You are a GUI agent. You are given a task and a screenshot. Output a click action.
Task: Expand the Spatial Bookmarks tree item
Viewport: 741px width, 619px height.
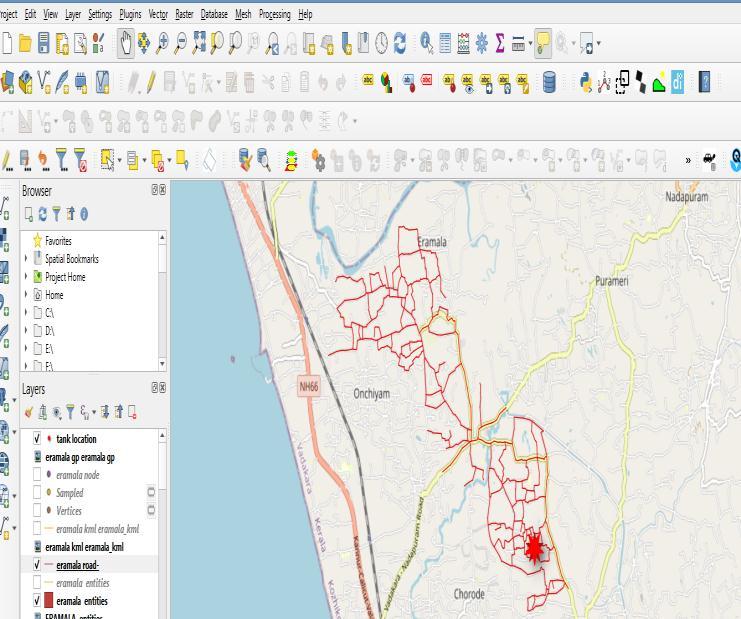26,259
